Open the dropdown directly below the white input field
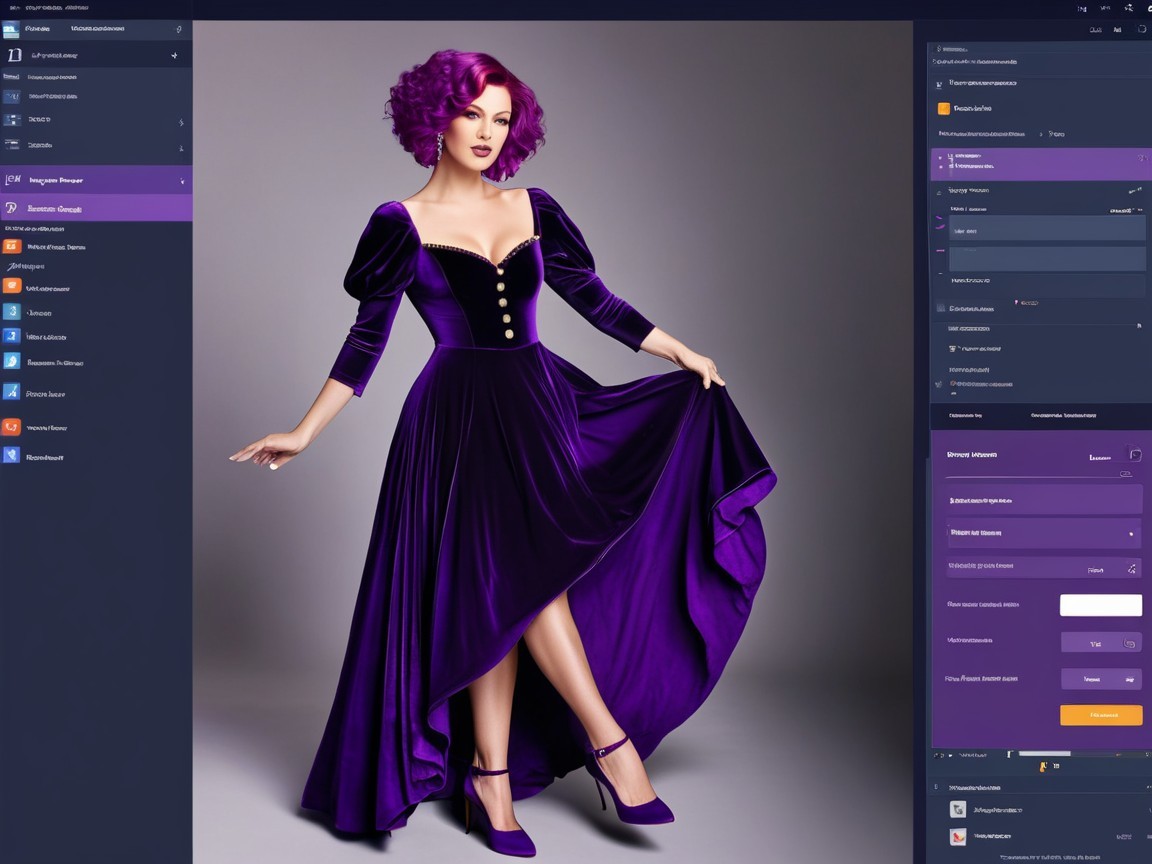This screenshot has height=864, width=1152. 1100,643
